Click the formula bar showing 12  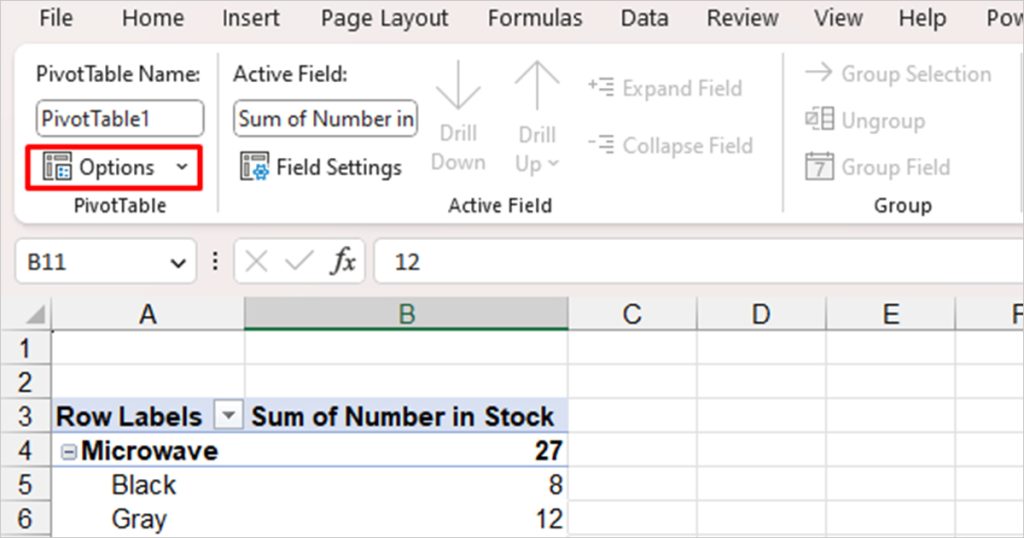(x=698, y=262)
